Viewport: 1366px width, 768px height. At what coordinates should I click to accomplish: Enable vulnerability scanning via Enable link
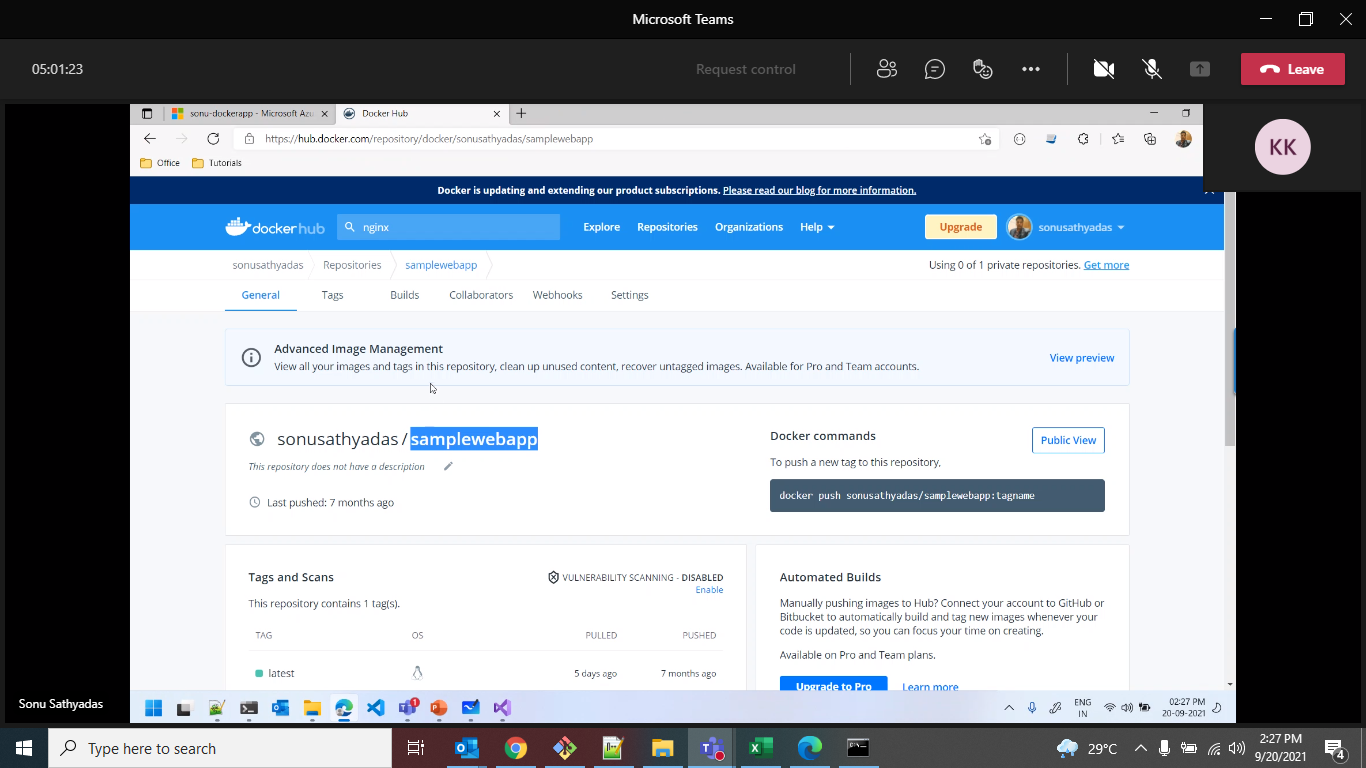pyautogui.click(x=709, y=590)
